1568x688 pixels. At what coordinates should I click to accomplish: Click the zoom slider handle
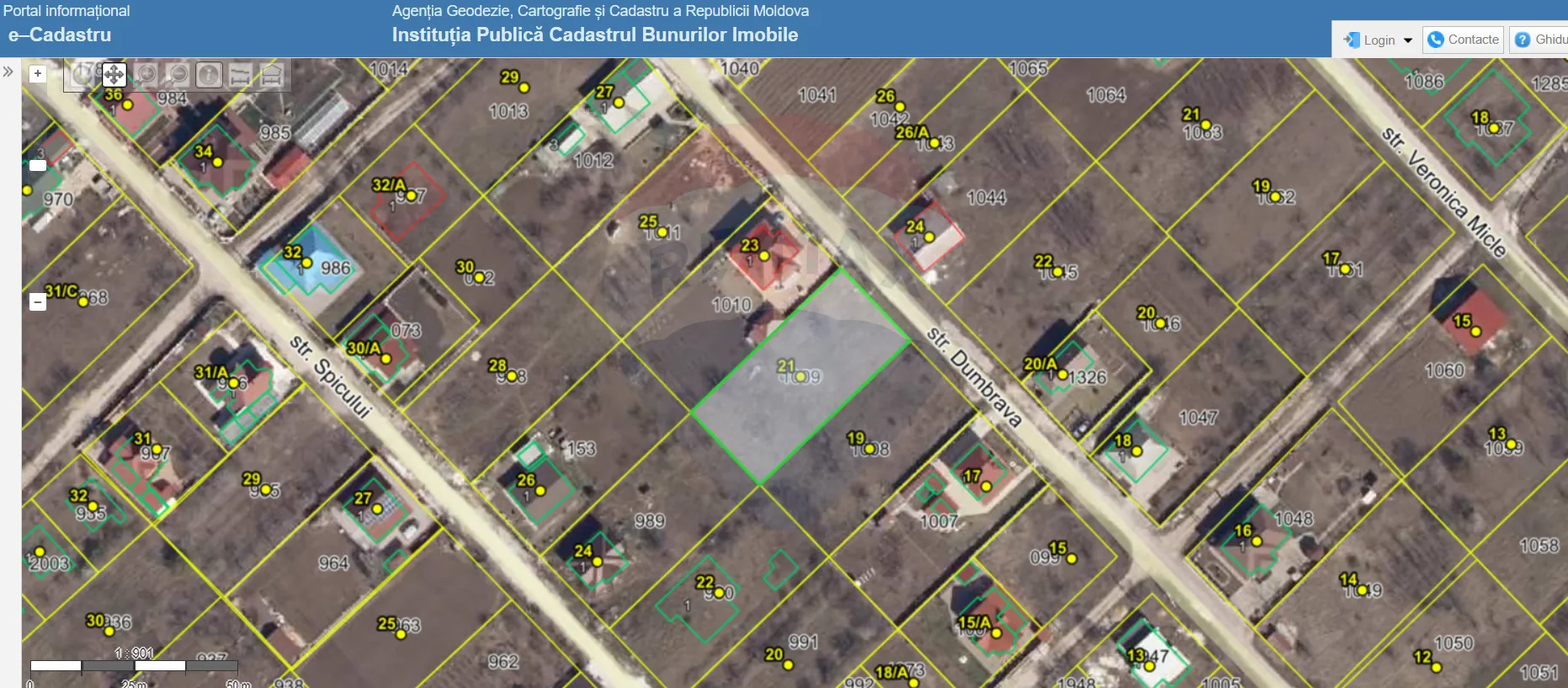(x=38, y=165)
